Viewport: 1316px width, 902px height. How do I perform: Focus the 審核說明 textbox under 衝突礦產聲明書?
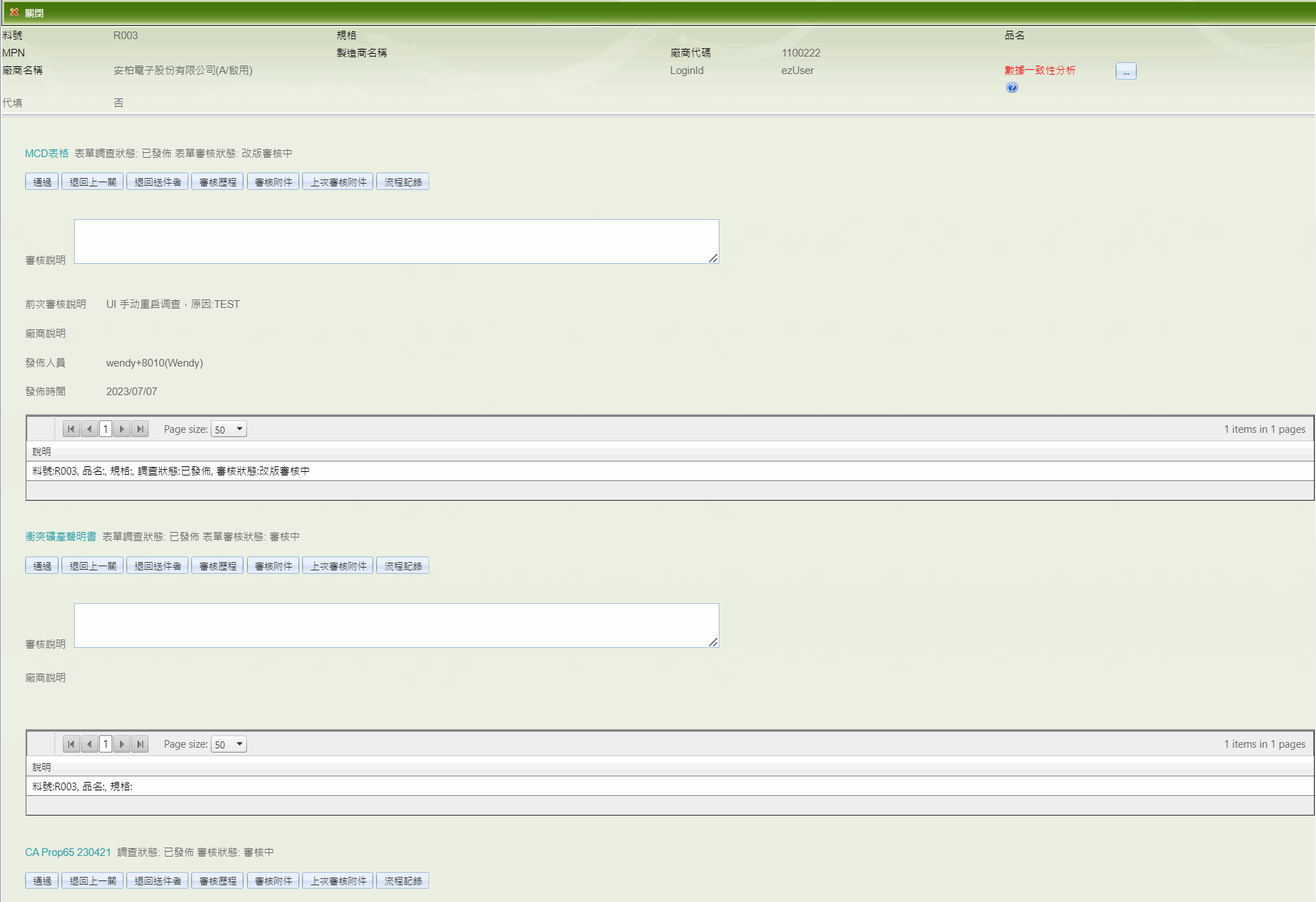396,626
